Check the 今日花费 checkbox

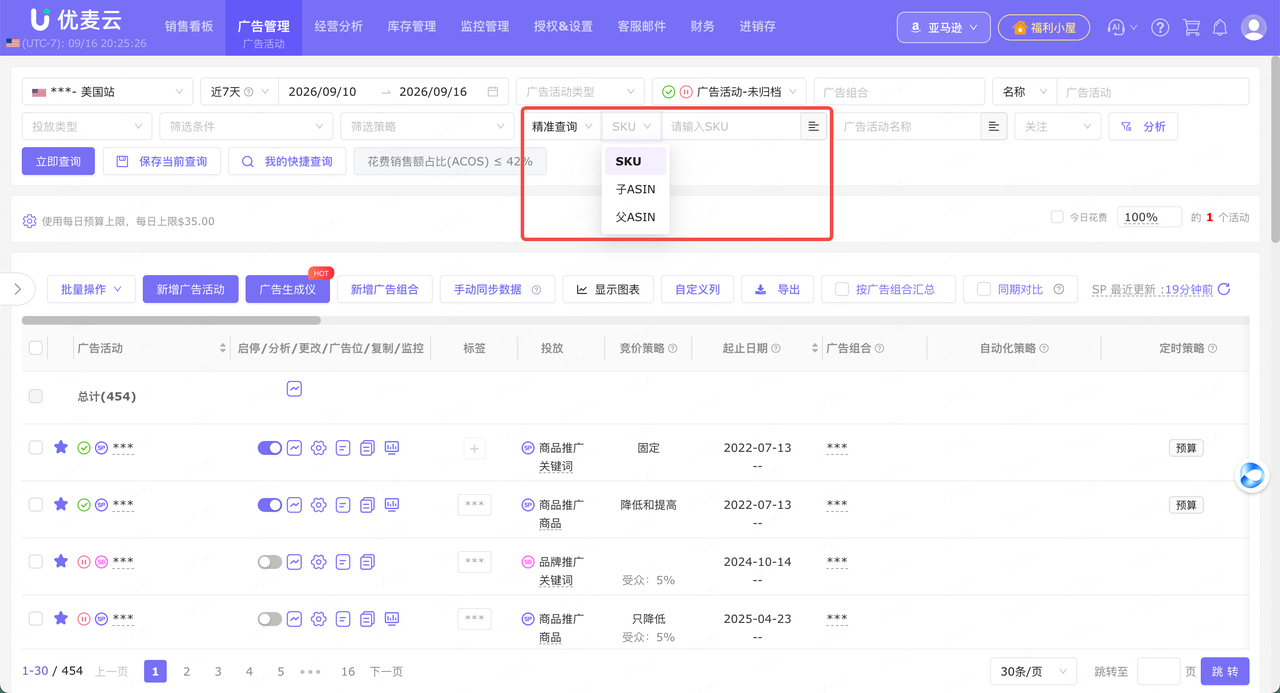[x=1057, y=217]
